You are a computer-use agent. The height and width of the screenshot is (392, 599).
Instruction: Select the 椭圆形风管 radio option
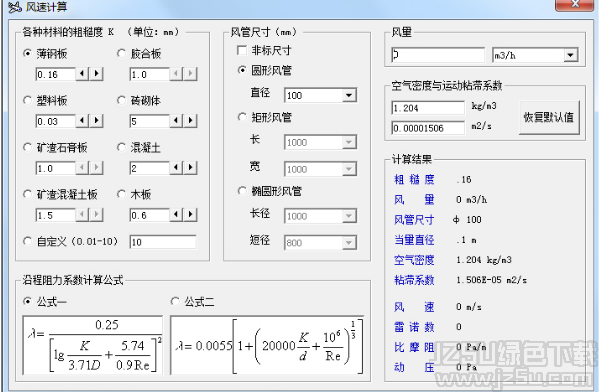(242, 191)
